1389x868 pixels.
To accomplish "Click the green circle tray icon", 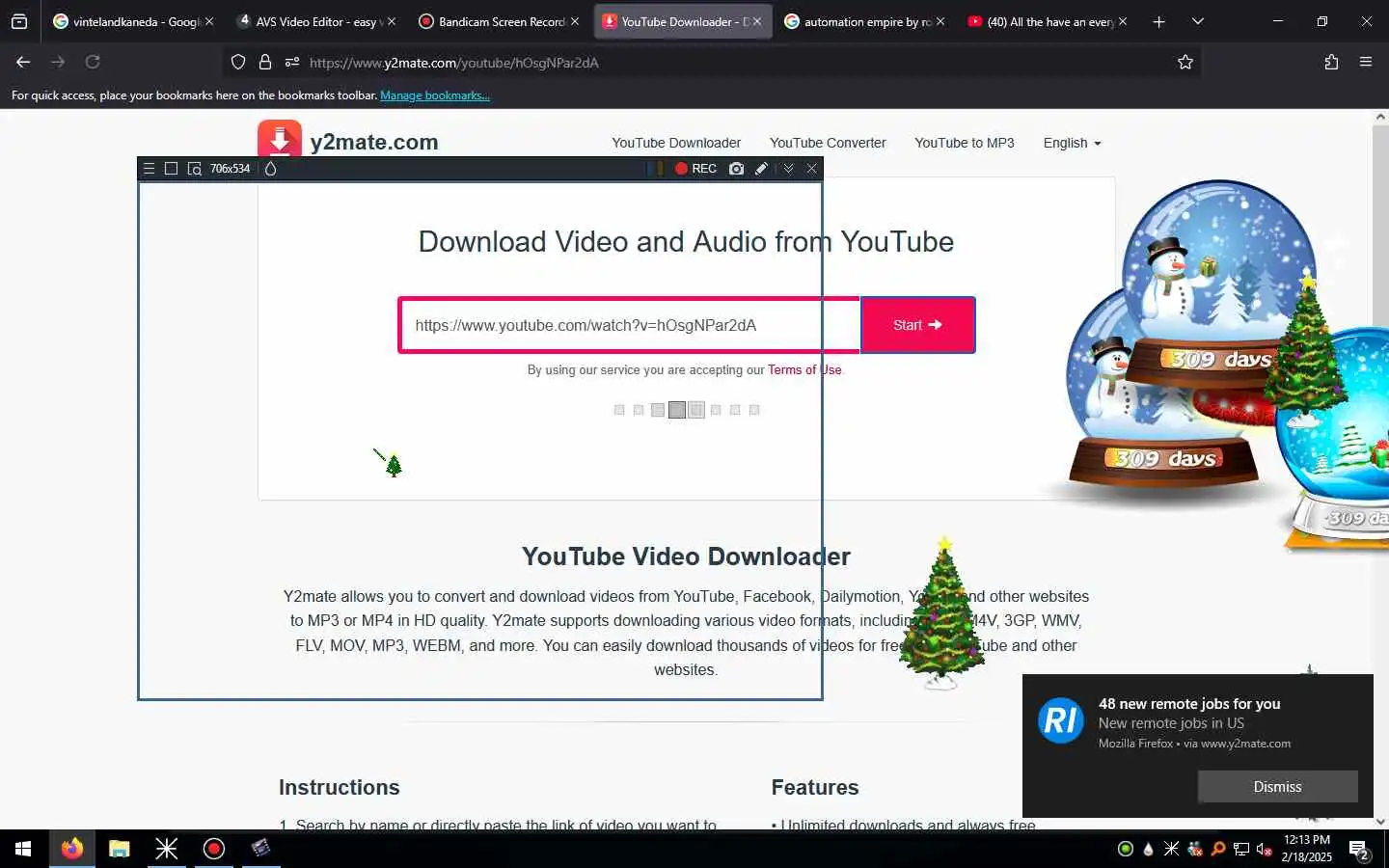I will [x=1125, y=850].
